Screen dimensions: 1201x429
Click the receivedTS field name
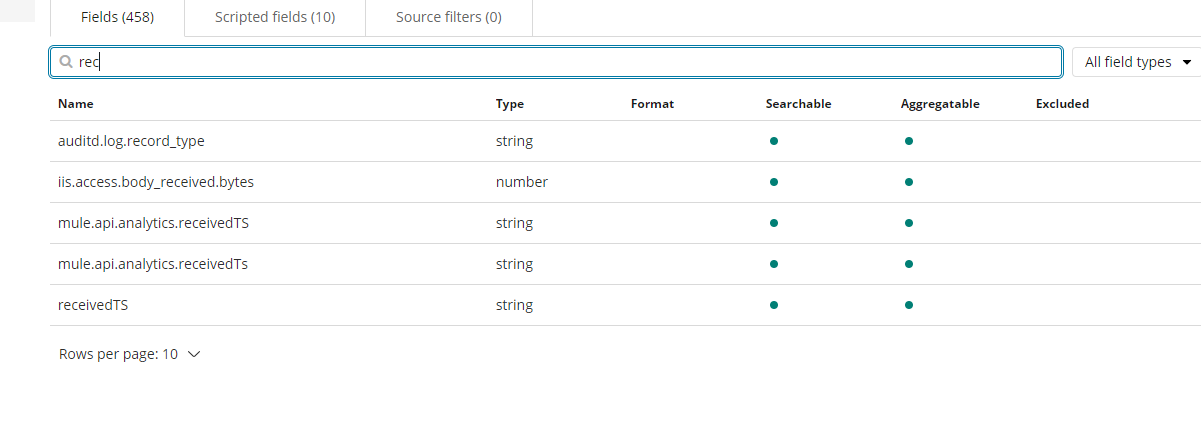(x=93, y=305)
